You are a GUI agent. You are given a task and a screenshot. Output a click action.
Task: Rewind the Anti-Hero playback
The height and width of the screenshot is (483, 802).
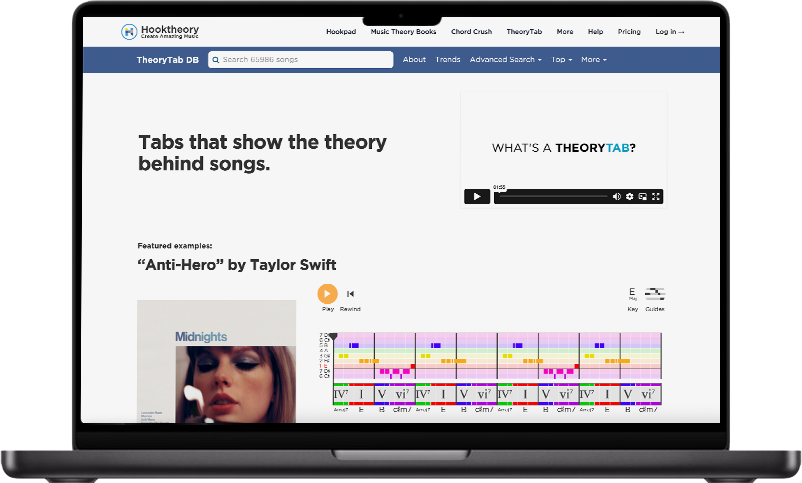(350, 294)
